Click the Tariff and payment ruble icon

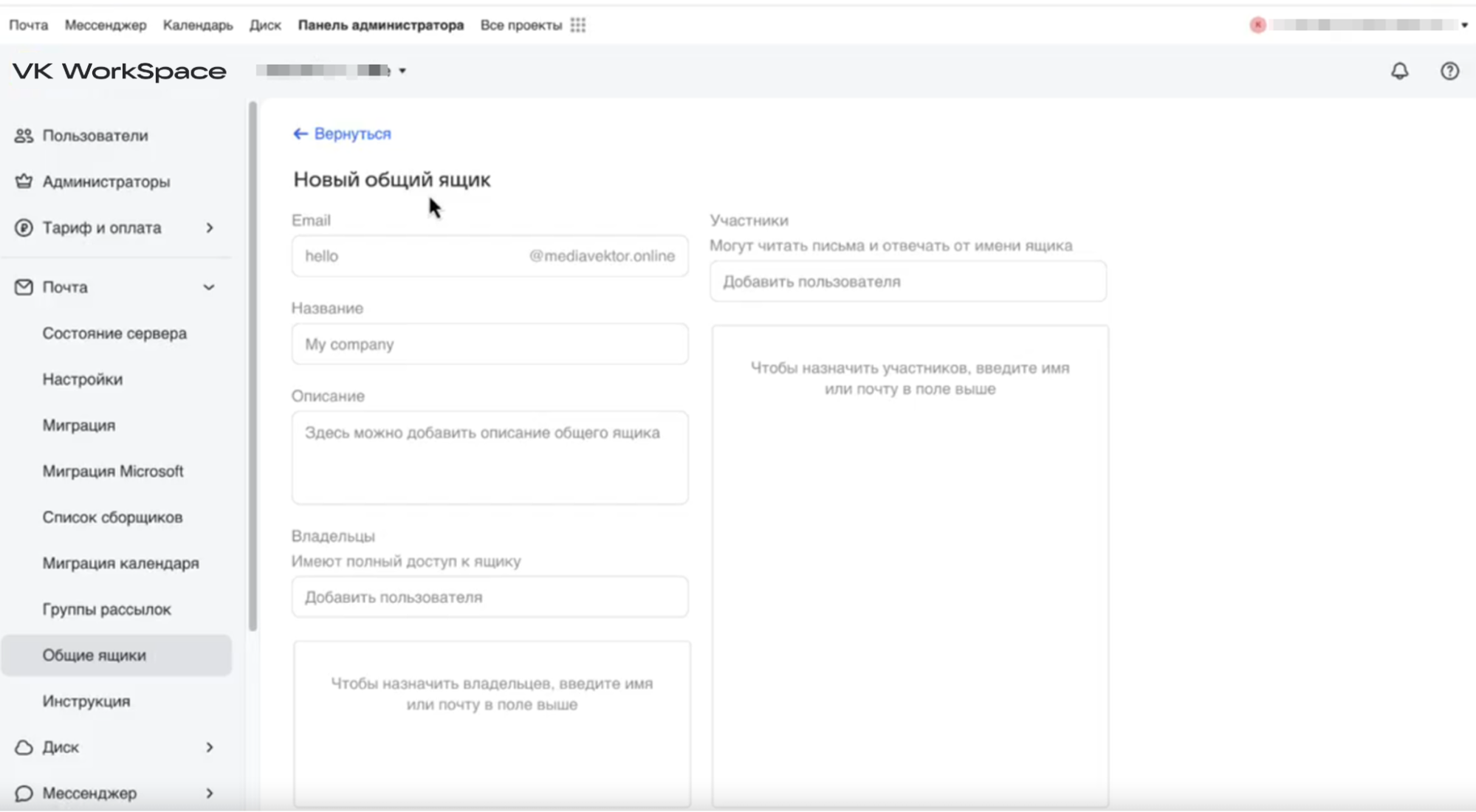[24, 228]
